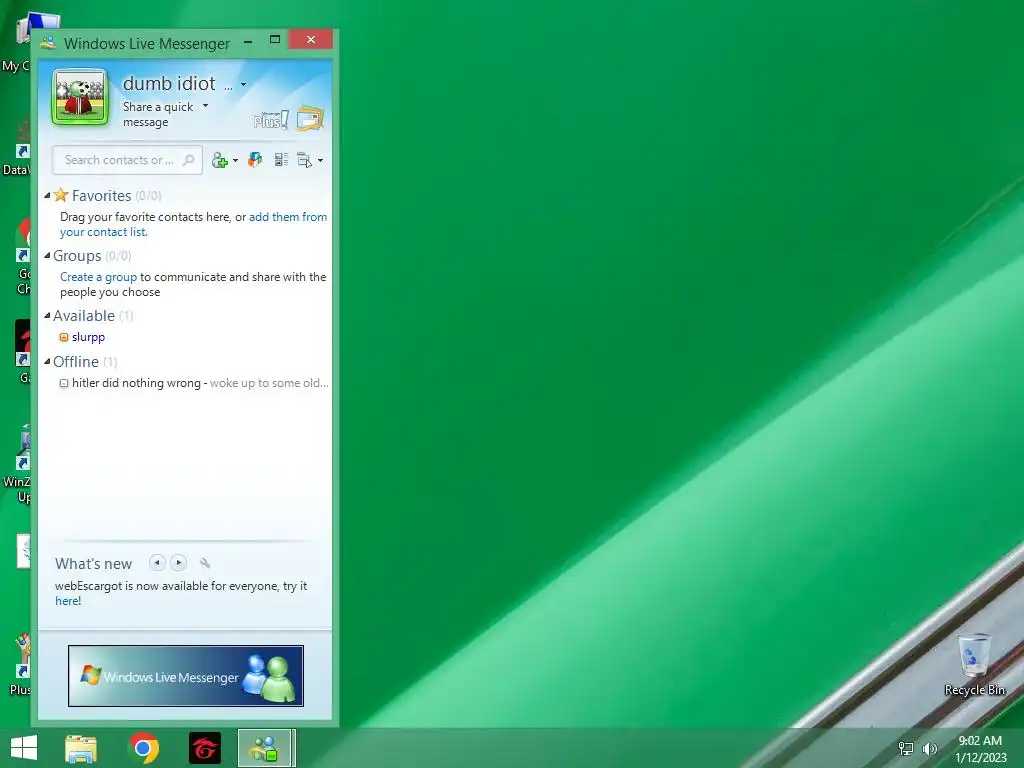The image size is (1024, 768).
Task: Click the Windows Live Messenger banner ad
Action: tap(185, 676)
